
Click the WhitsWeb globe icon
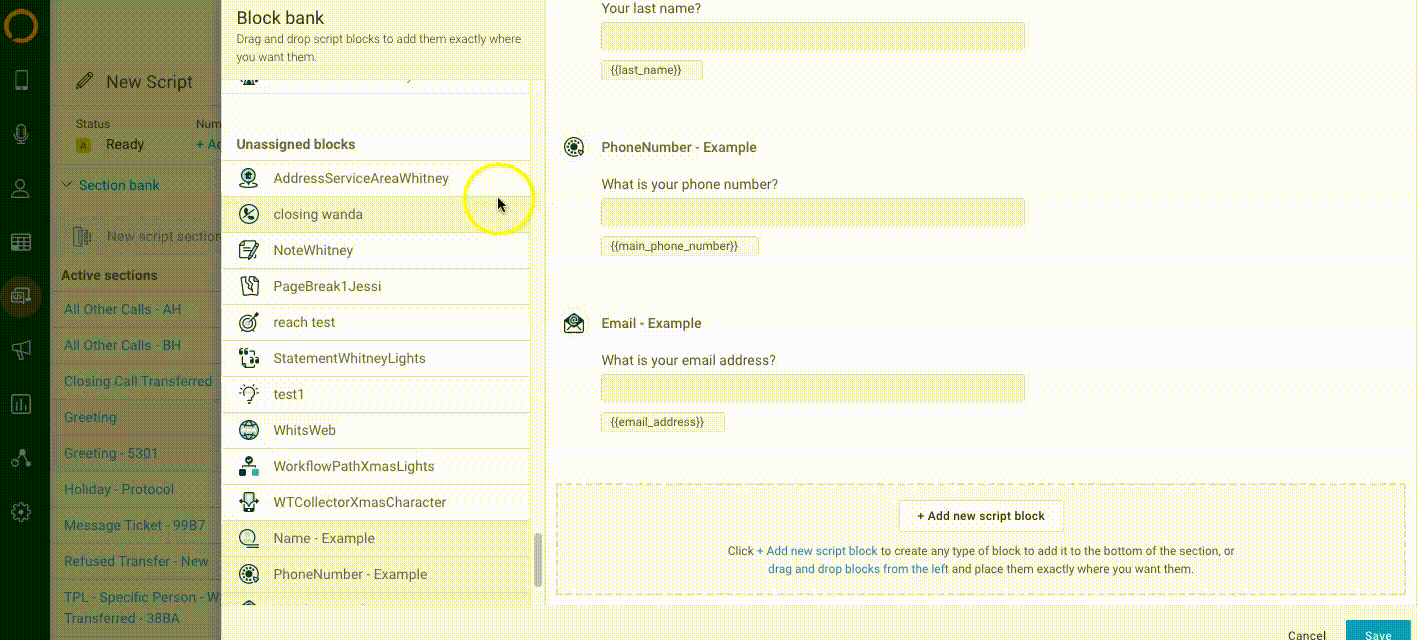[x=249, y=431]
